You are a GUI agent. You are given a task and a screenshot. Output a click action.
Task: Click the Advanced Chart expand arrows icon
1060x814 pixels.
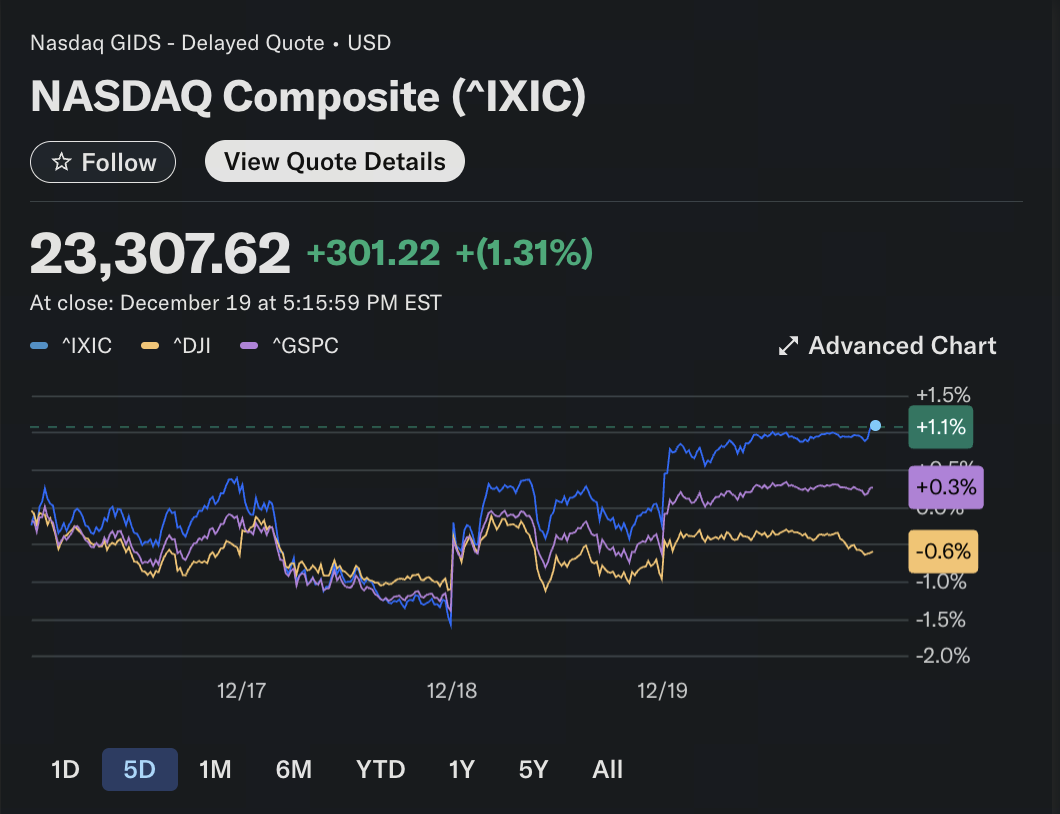788,346
